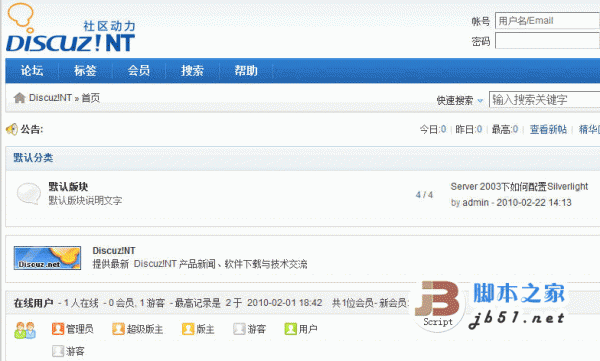Click the 默认版块说明文字 description text
The height and width of the screenshot is (361, 600).
coord(85,201)
